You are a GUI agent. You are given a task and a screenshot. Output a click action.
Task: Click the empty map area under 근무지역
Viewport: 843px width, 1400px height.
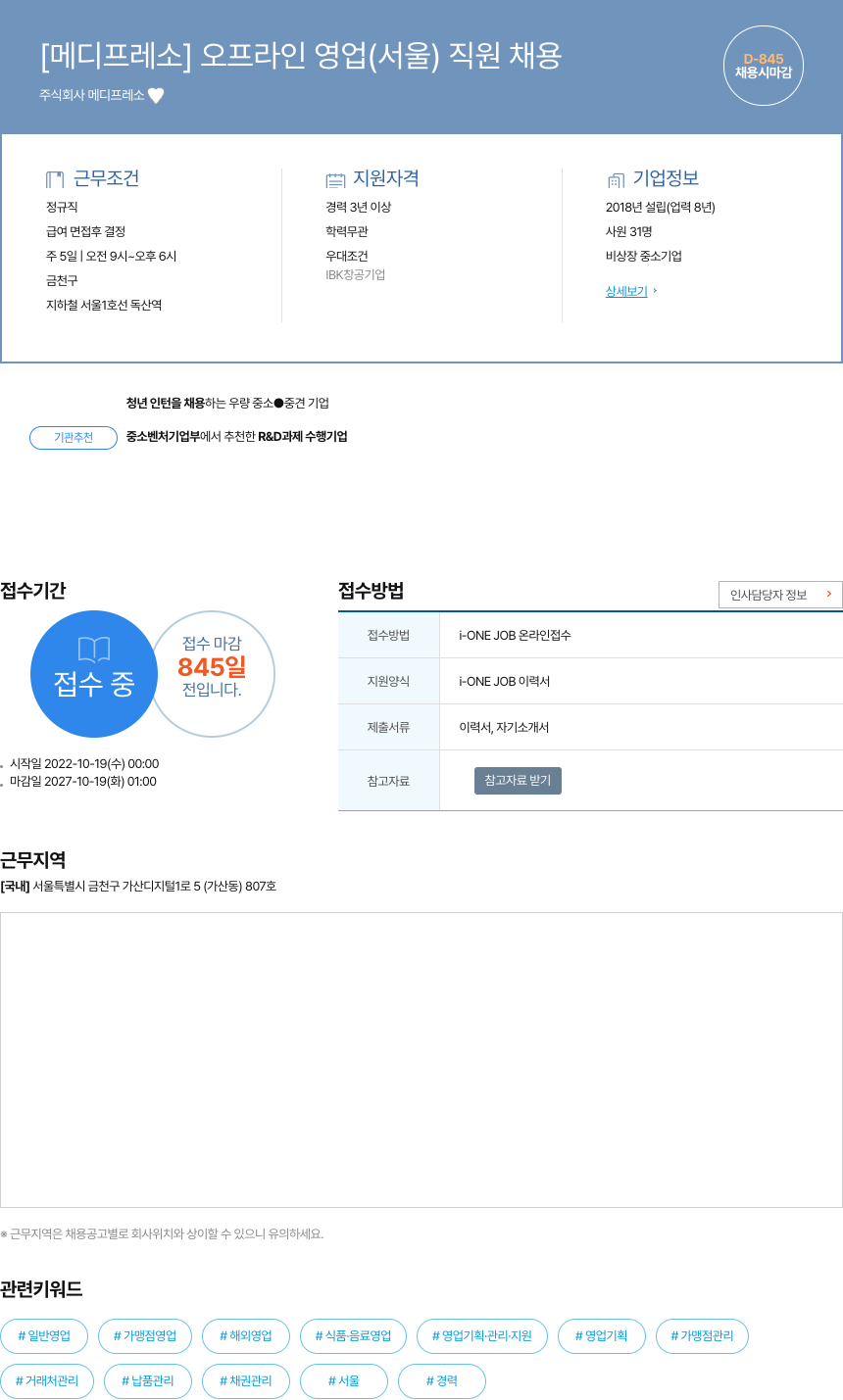click(421, 1060)
